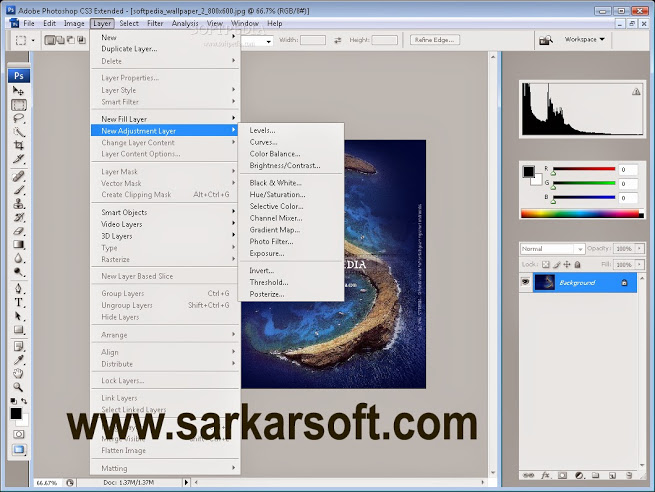Toggle lock position

coord(567,264)
